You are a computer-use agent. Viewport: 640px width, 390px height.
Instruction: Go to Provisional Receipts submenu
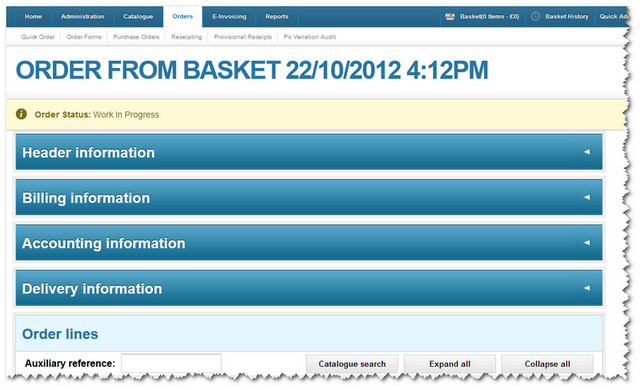pyautogui.click(x=243, y=37)
